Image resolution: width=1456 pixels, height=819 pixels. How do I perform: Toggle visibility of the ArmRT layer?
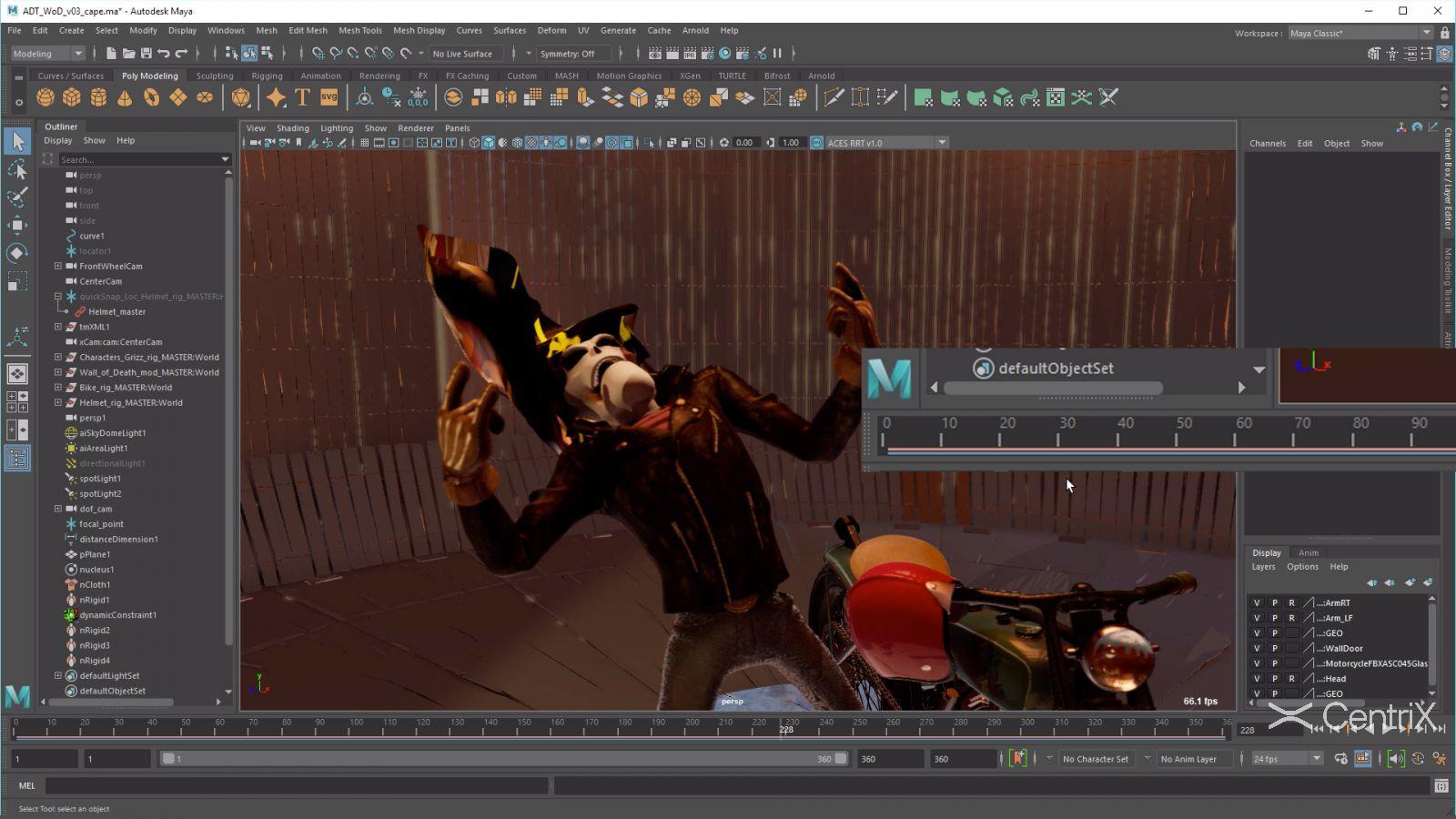coord(1257,602)
